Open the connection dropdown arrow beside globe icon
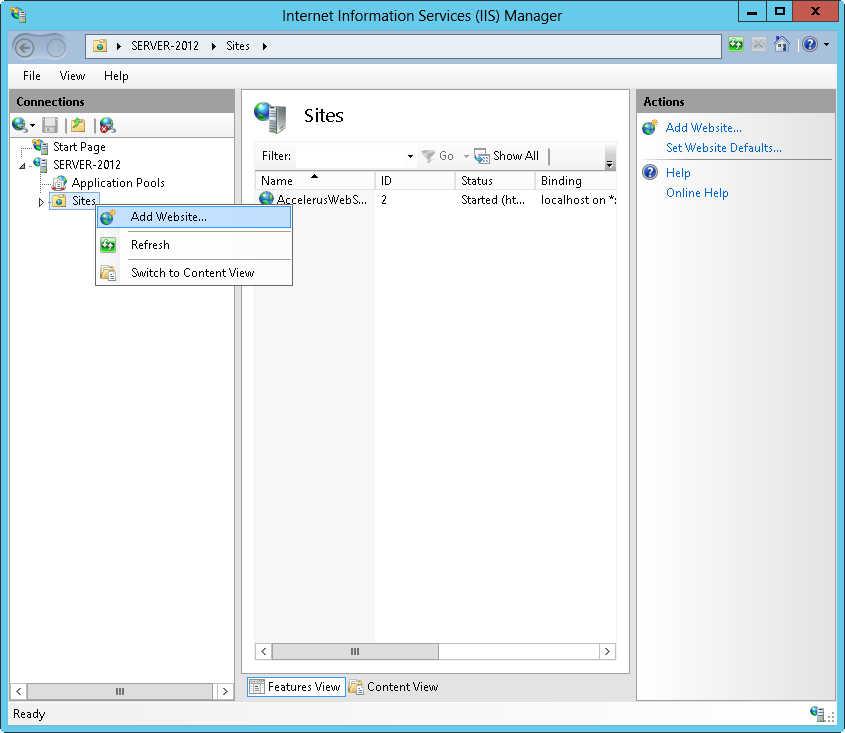The width and height of the screenshot is (845, 733). pos(32,126)
